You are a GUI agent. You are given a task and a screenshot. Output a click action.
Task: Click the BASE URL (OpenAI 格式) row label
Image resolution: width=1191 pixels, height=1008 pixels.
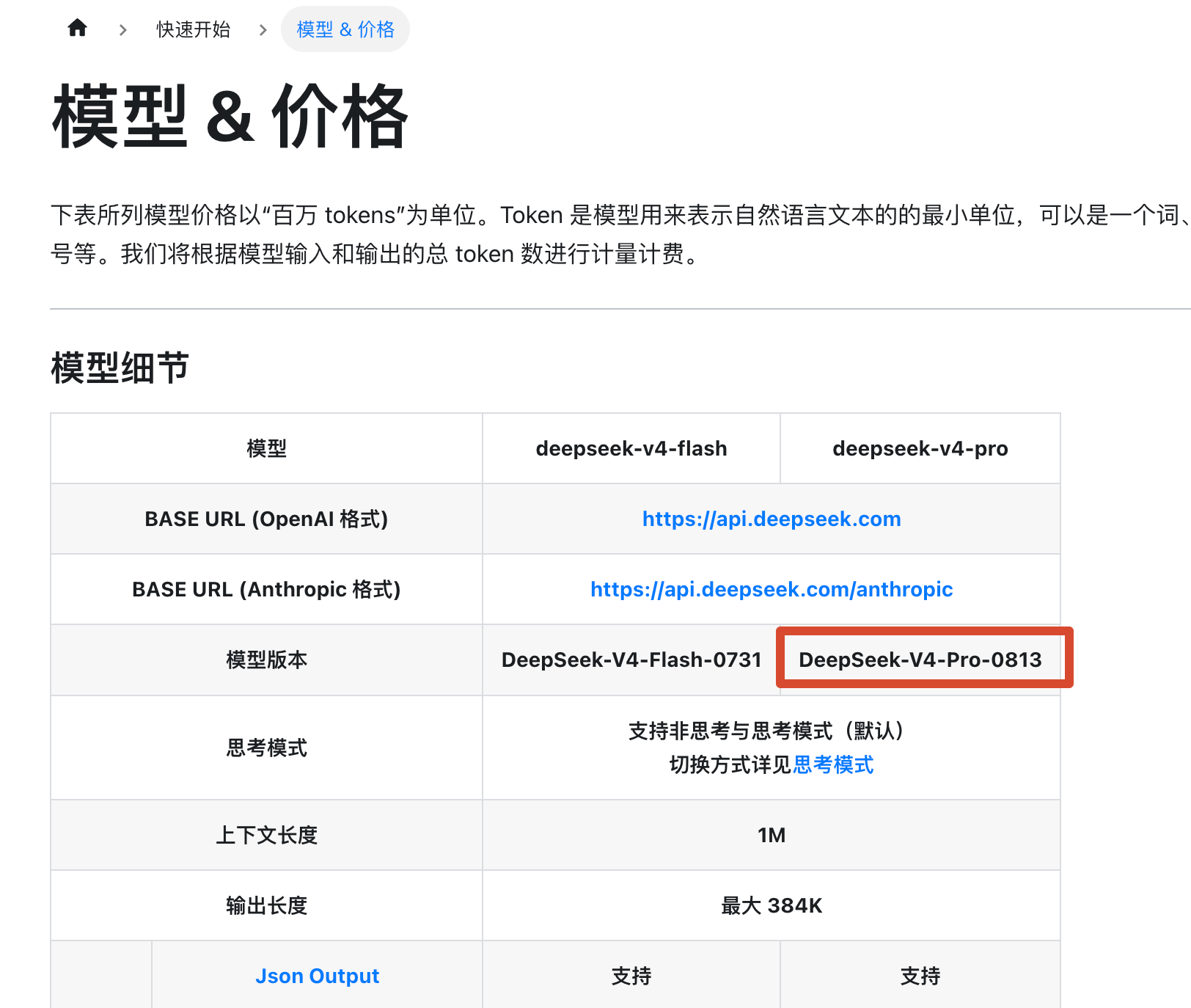pyautogui.click(x=267, y=519)
